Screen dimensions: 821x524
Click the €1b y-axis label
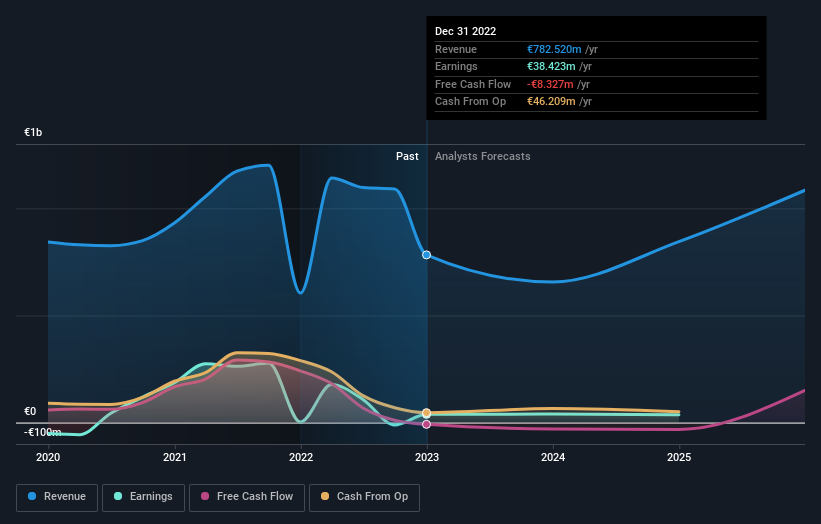pos(33,132)
